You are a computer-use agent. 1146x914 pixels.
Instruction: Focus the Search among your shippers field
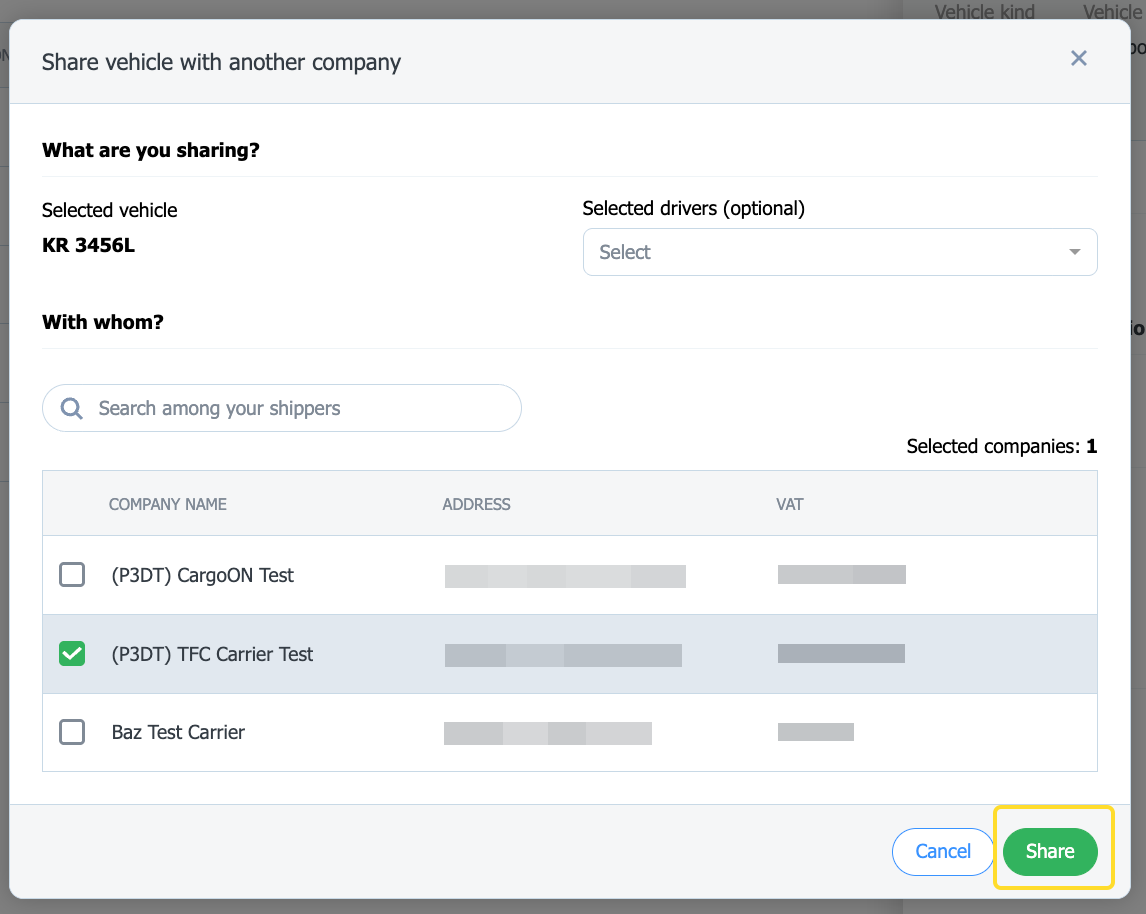[x=300, y=408]
